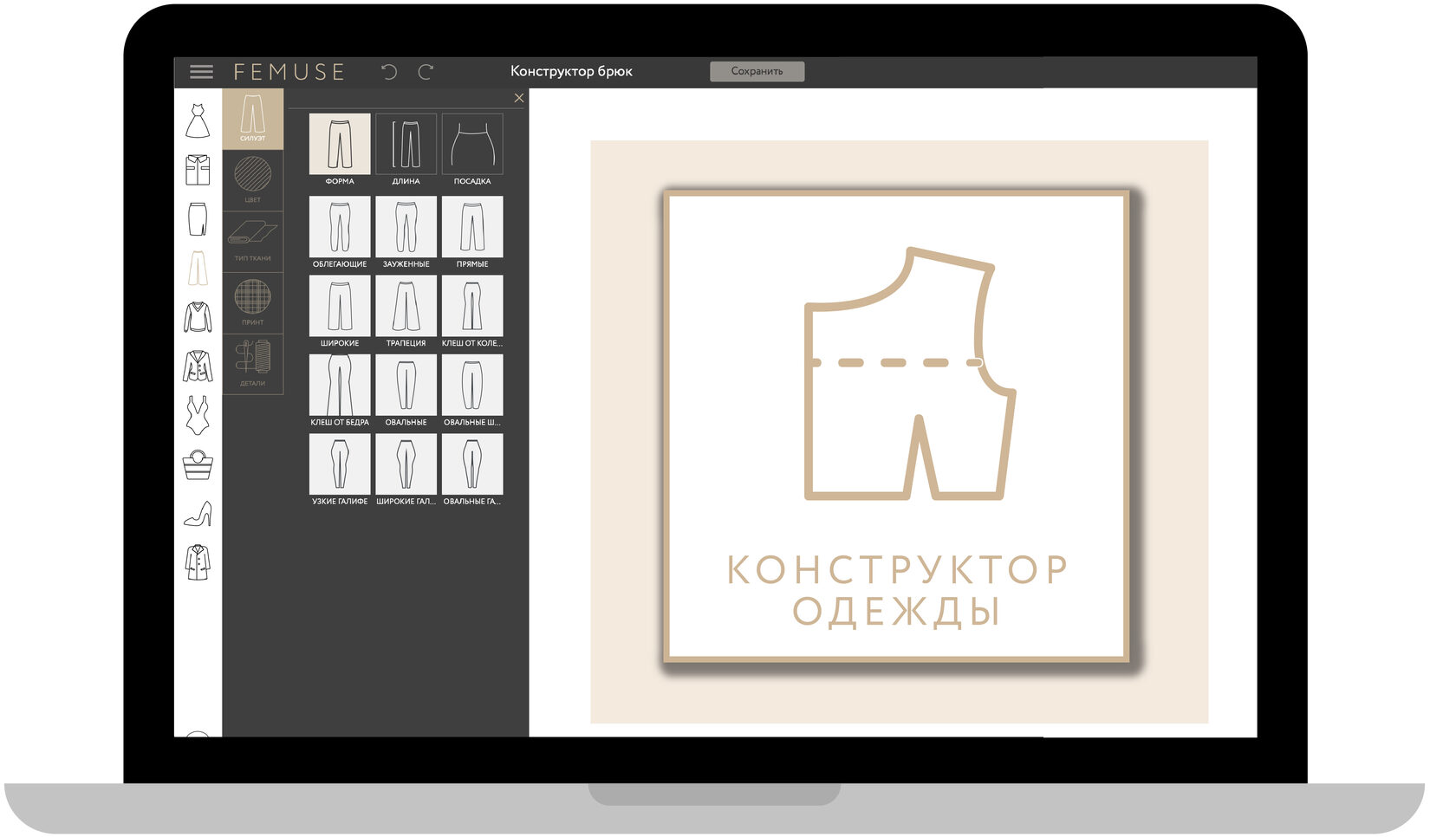Select the handbag category icon
The height and width of the screenshot is (837, 1456).
pos(198,465)
